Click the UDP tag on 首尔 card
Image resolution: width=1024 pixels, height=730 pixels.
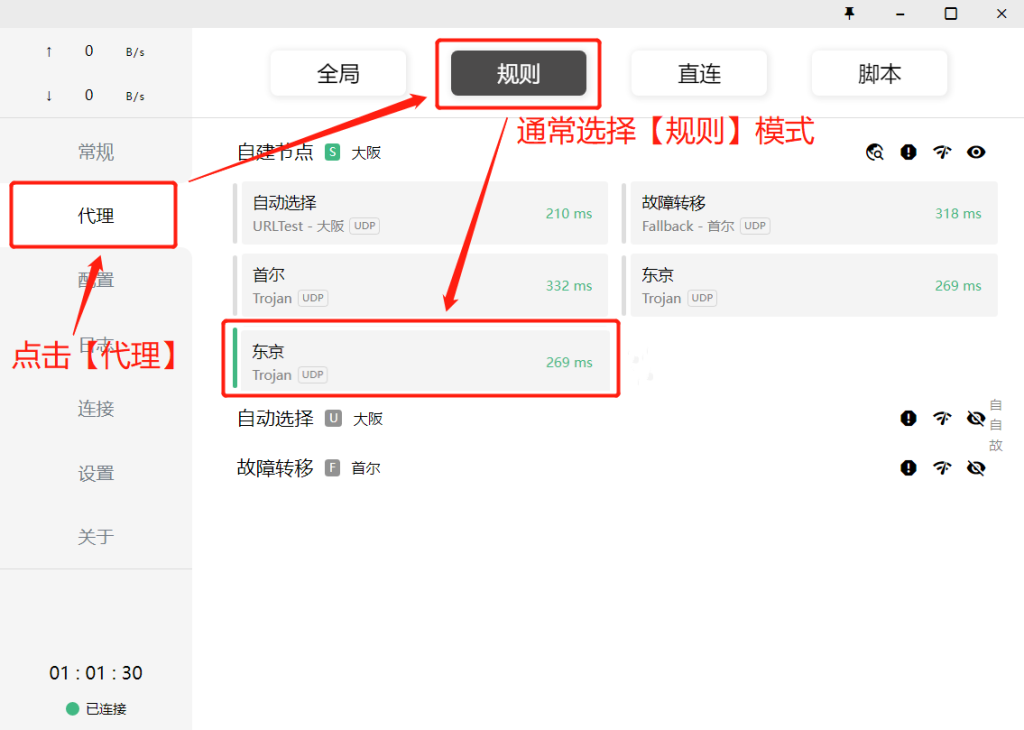(x=313, y=298)
